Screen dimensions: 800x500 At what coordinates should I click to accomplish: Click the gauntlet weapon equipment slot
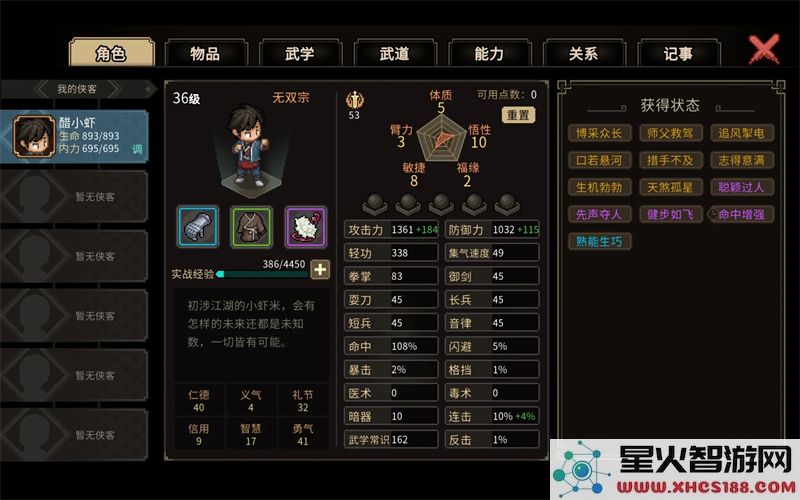pos(198,227)
